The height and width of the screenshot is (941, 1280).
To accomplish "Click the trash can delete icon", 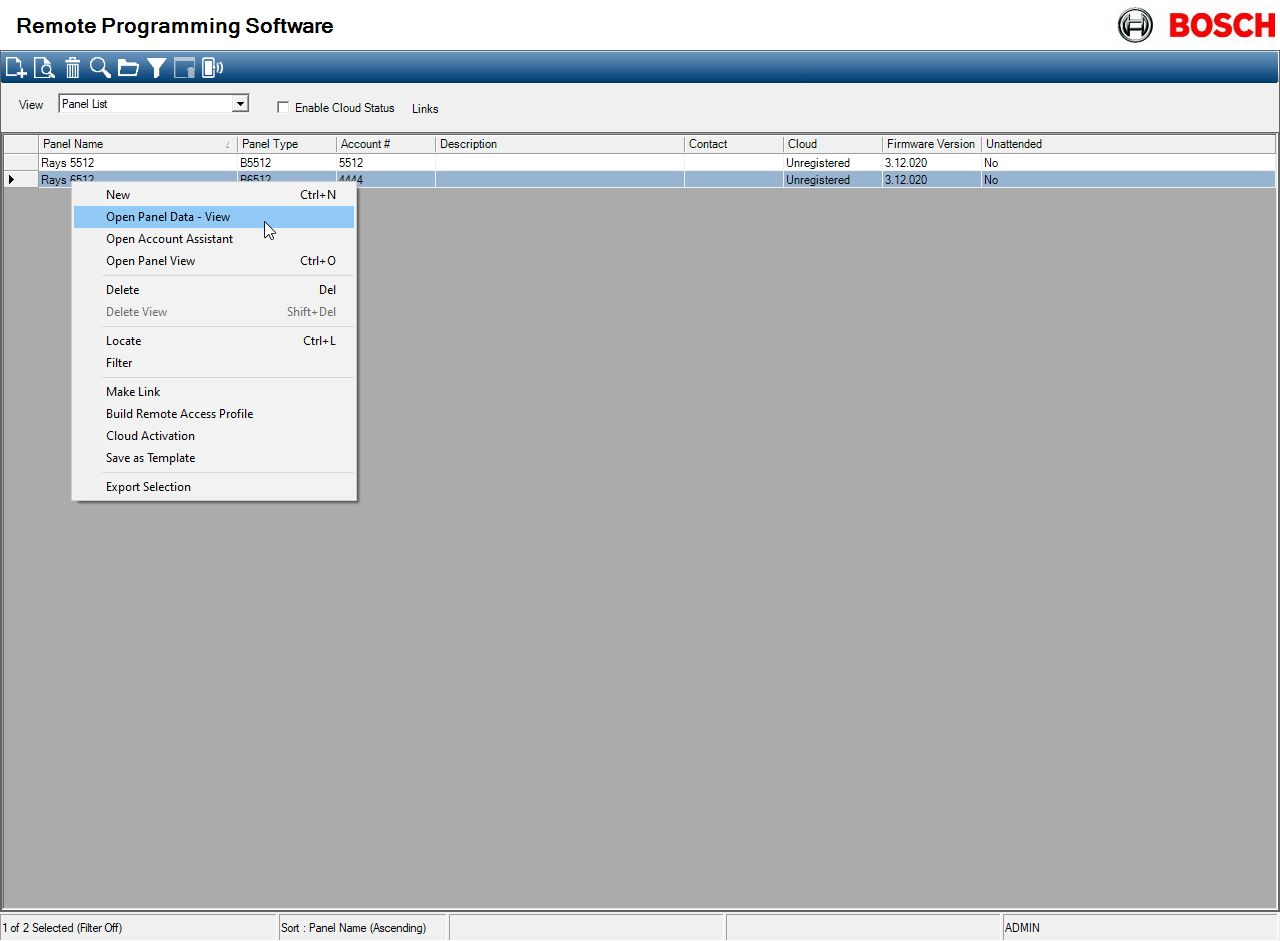I will (x=73, y=68).
